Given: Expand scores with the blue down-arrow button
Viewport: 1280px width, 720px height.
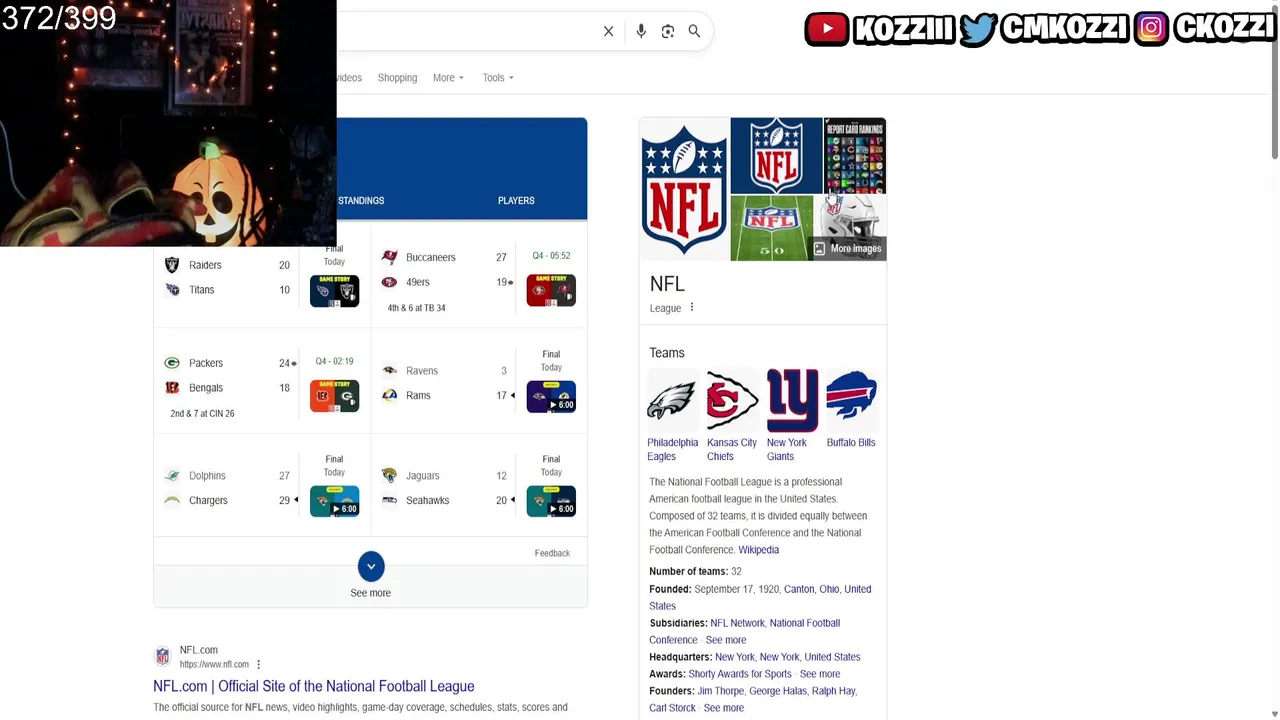Looking at the screenshot, I should pos(371,566).
